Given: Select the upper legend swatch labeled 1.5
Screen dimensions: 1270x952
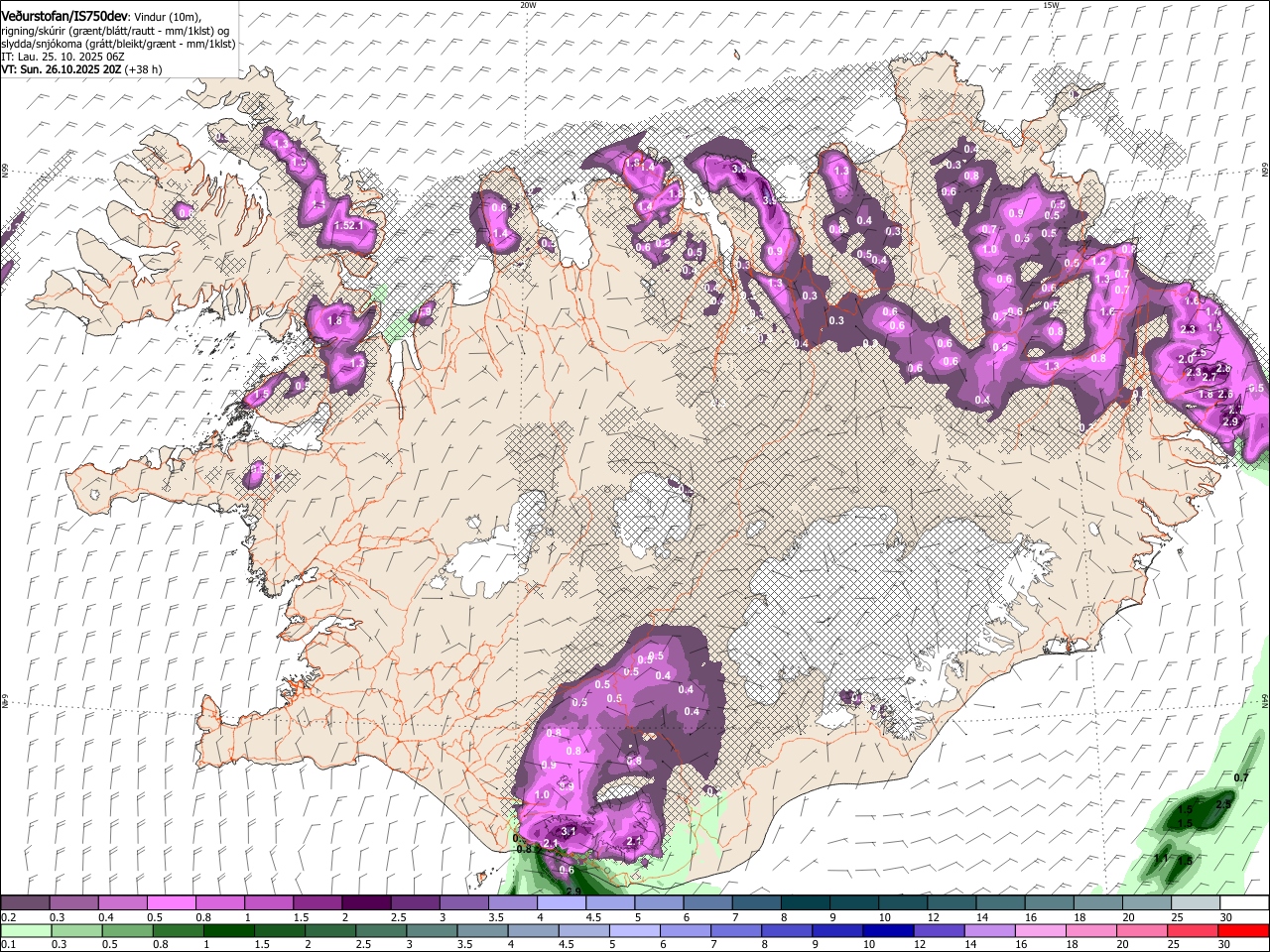Looking at the screenshot, I should [317, 903].
